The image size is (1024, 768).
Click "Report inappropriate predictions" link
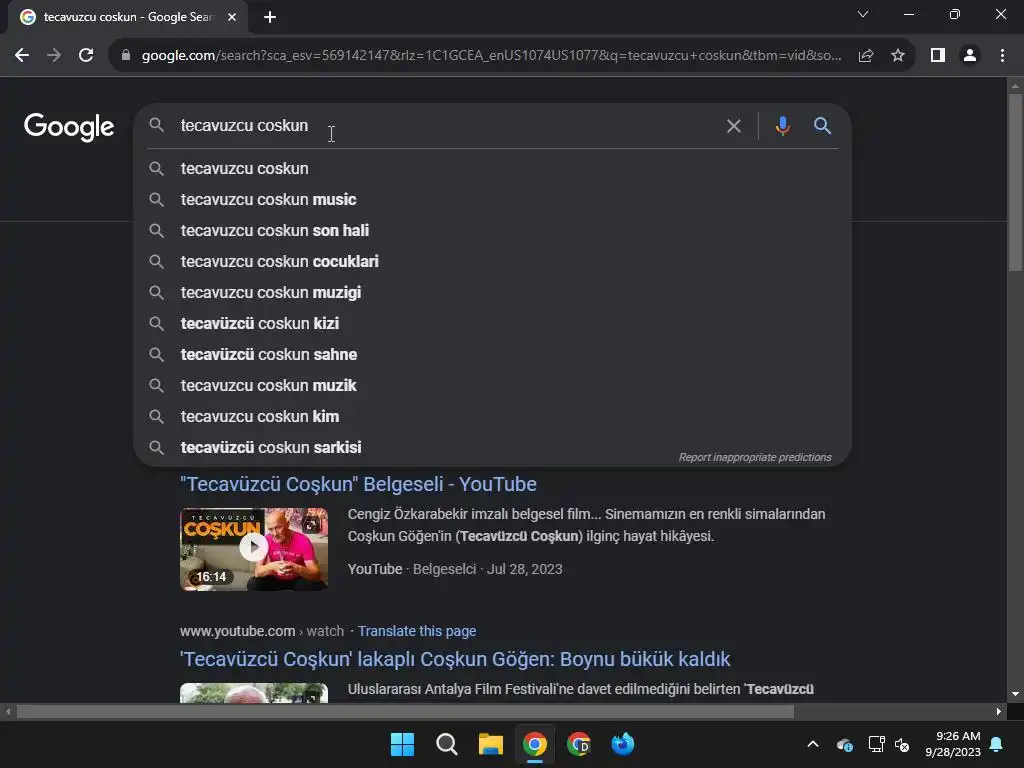755,457
